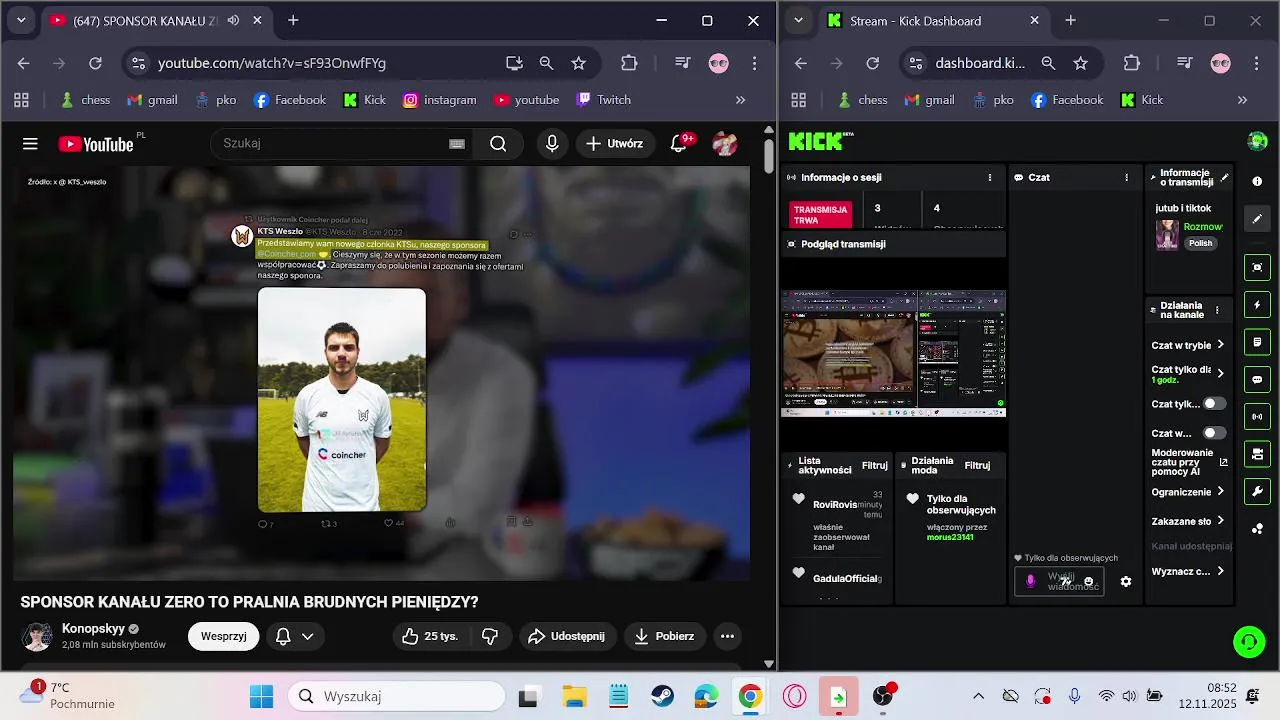Open 'Działania na kanale' three-dot menu
Image resolution: width=1280 pixels, height=720 pixels.
point(1217,310)
